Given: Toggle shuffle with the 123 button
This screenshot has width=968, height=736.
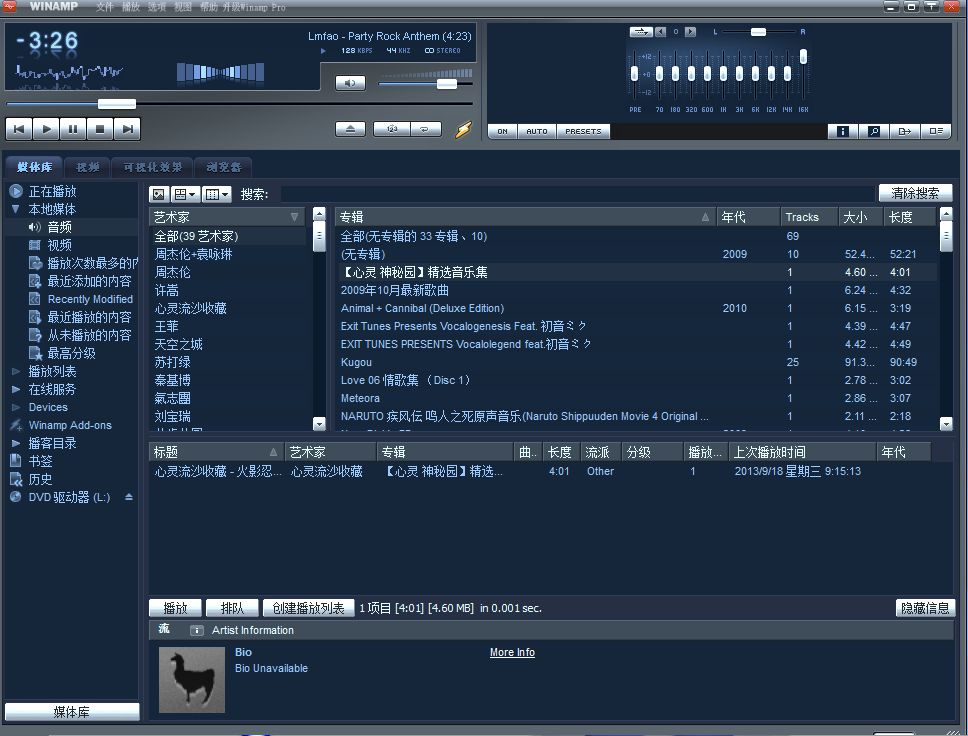Looking at the screenshot, I should tap(391, 129).
